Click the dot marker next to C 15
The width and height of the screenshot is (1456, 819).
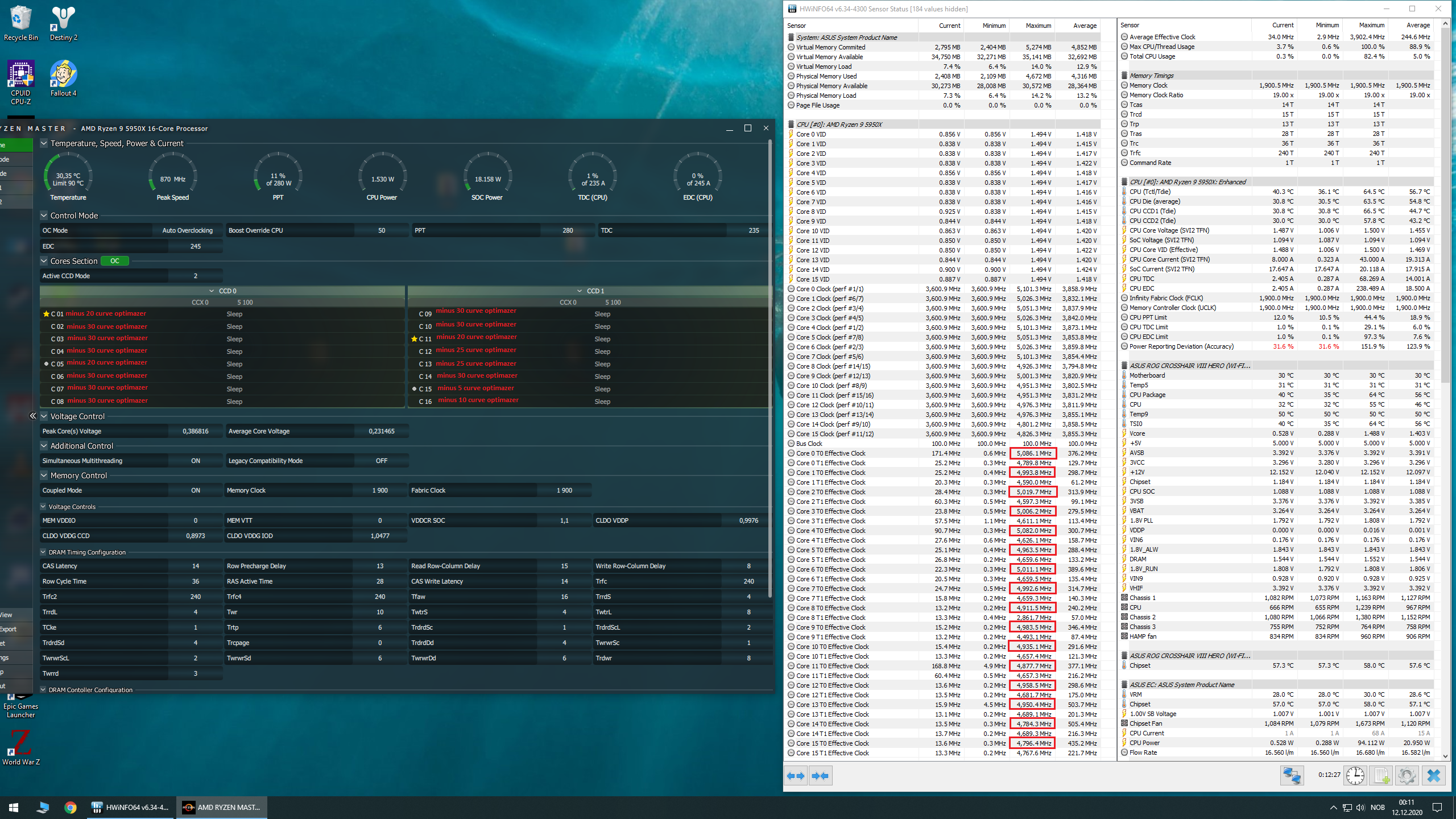click(414, 389)
